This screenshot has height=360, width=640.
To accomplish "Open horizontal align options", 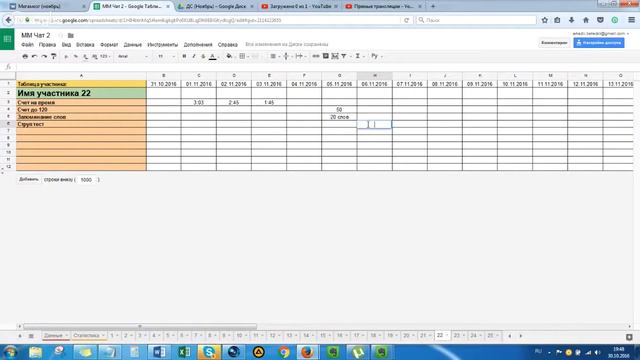I will (x=274, y=56).
